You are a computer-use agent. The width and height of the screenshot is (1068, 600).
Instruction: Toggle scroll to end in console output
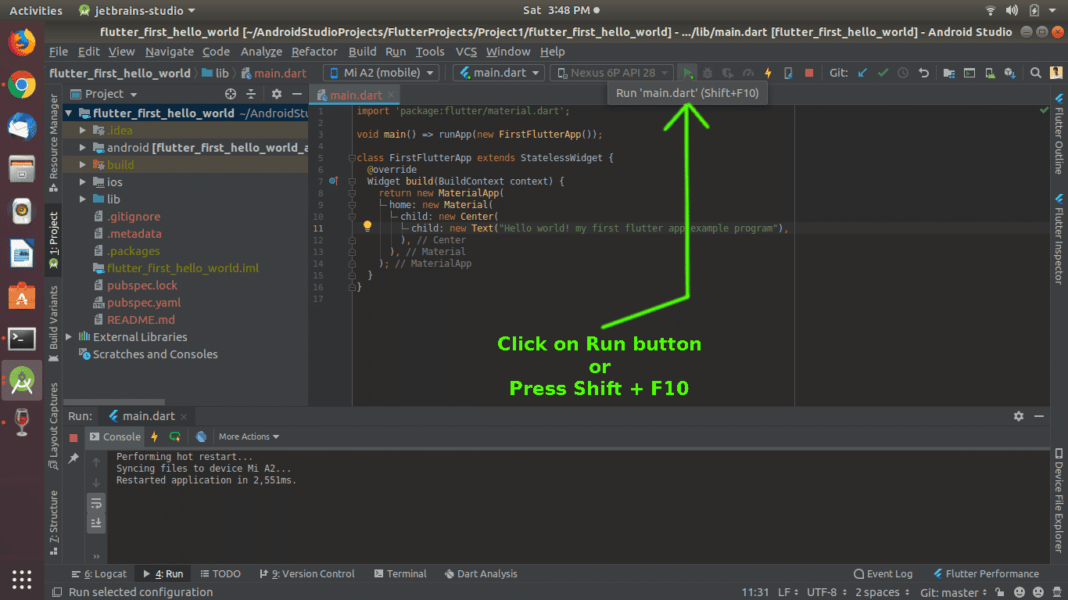coord(96,520)
